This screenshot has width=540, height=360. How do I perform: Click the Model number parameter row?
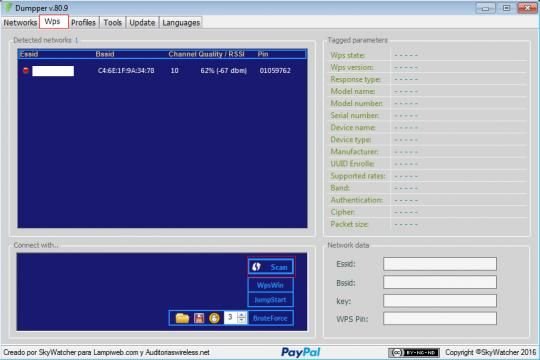(428, 103)
